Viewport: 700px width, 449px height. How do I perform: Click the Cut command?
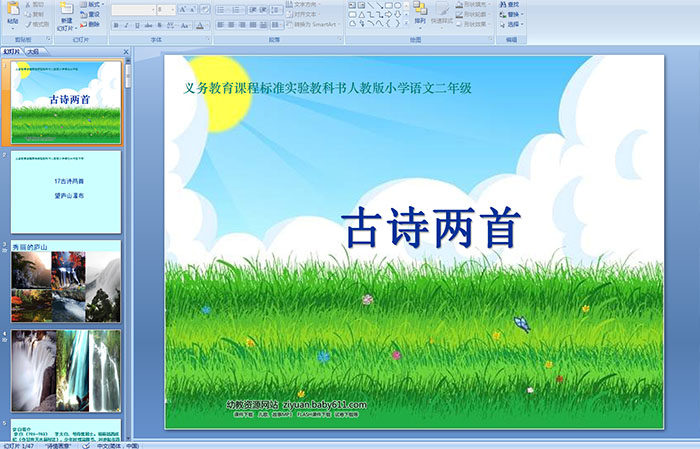coord(35,5)
